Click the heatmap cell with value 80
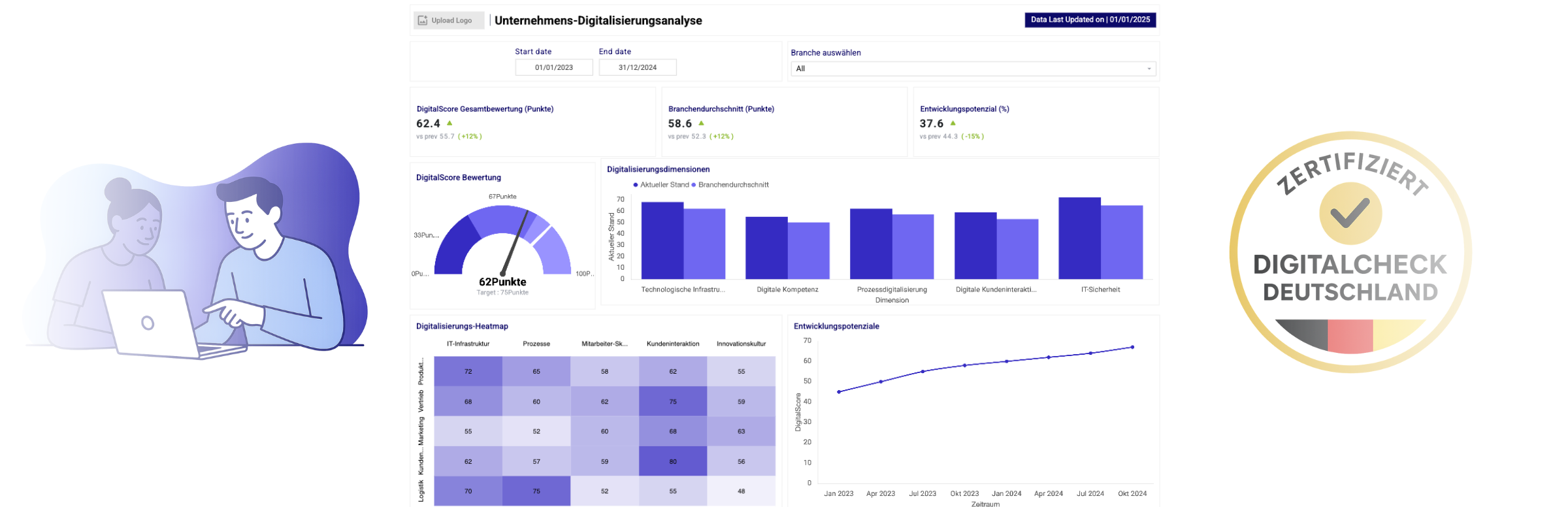This screenshot has height=507, width=1568. coord(672,461)
